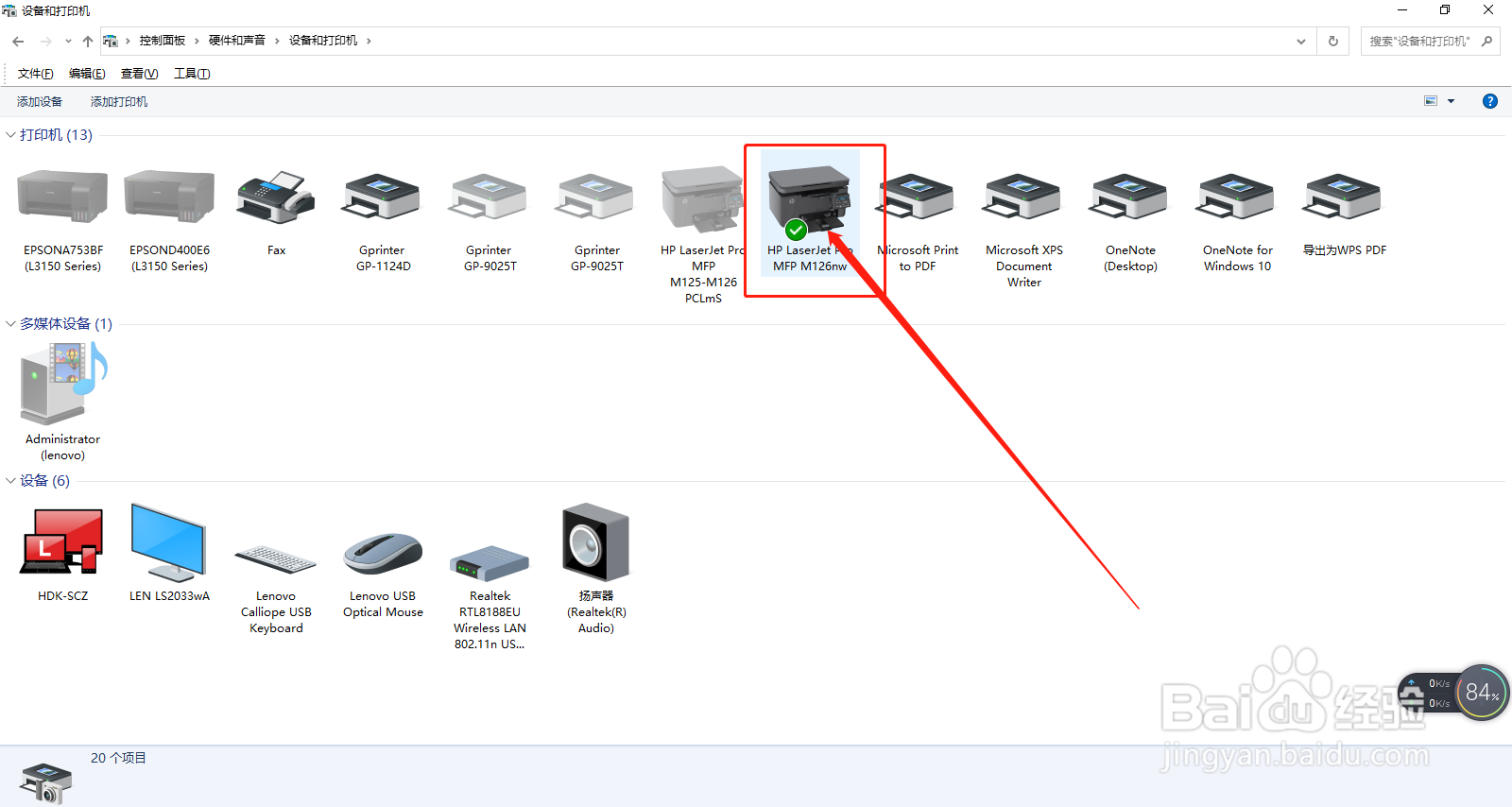The height and width of the screenshot is (807, 1512).
Task: Collapse the 打印机 (13) group
Action: 10,135
